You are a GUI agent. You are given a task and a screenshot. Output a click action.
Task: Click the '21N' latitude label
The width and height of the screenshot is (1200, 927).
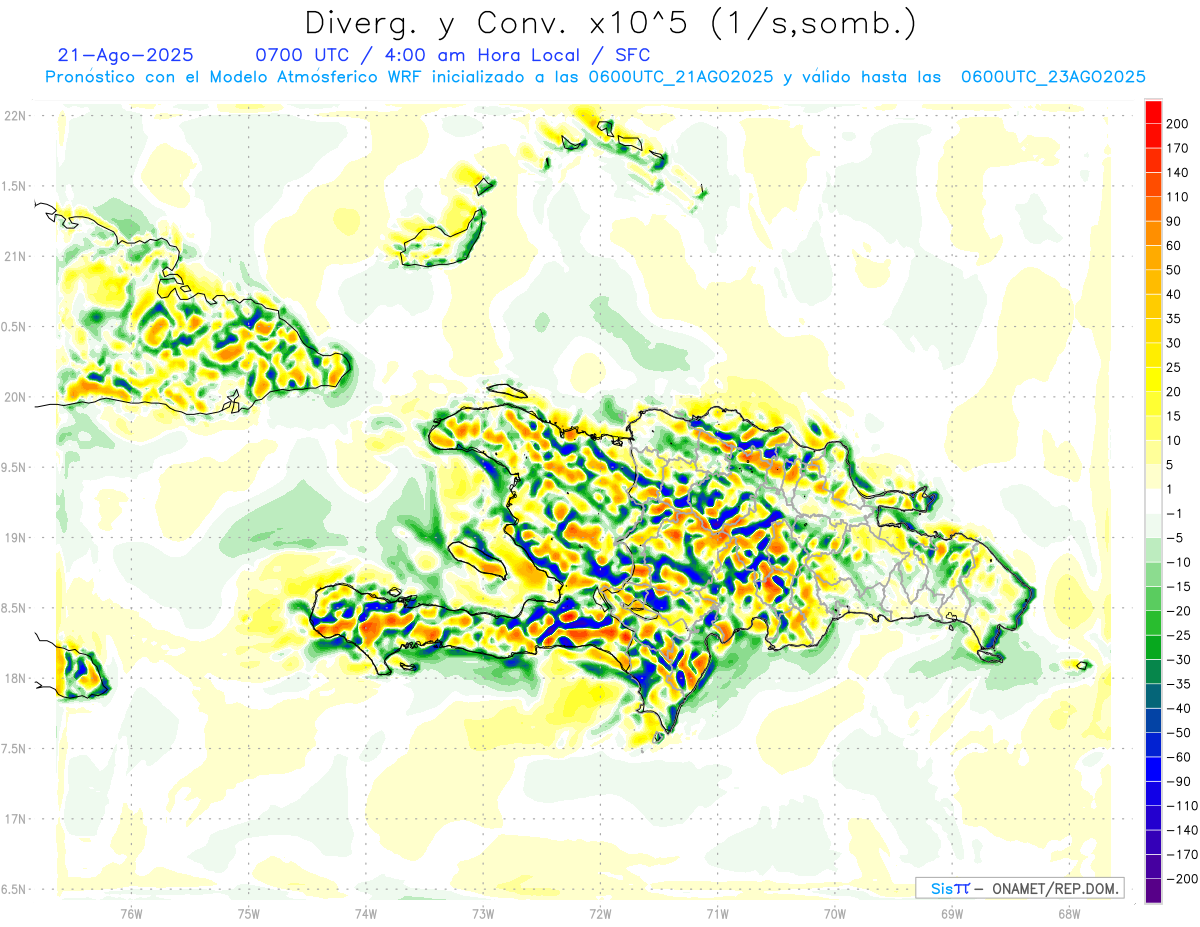[14, 256]
